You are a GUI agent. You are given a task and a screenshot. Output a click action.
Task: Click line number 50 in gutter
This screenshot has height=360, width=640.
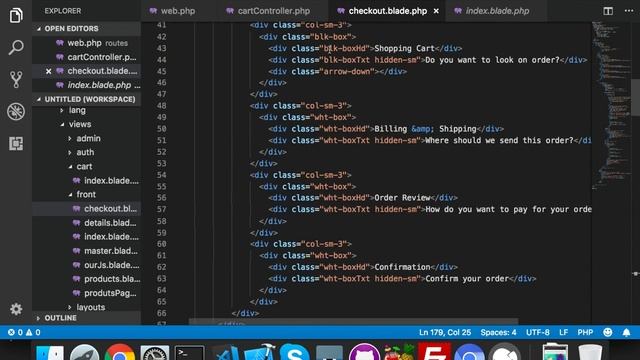click(162, 129)
